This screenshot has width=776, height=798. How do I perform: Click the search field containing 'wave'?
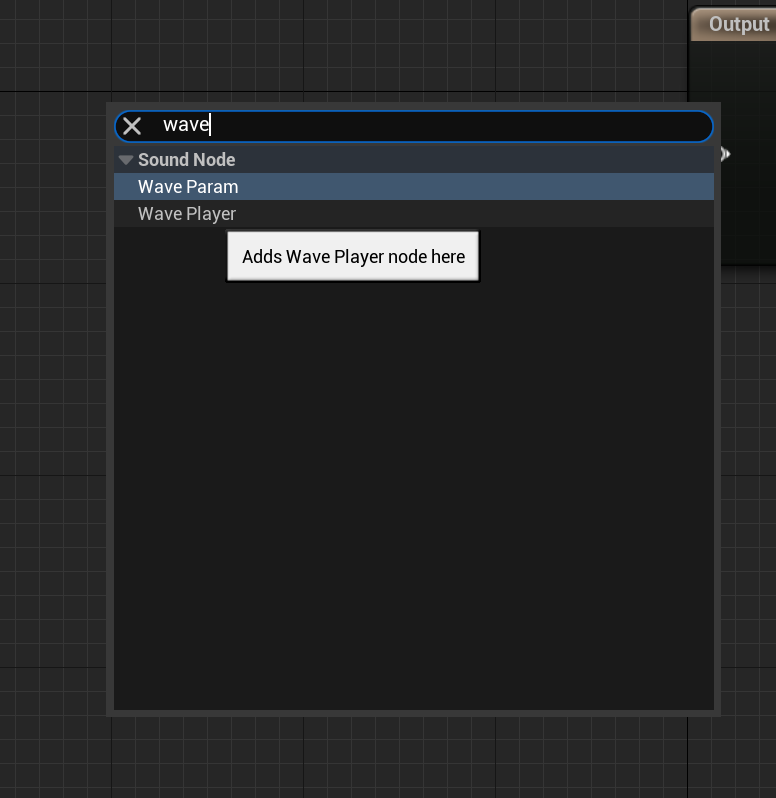pos(414,126)
